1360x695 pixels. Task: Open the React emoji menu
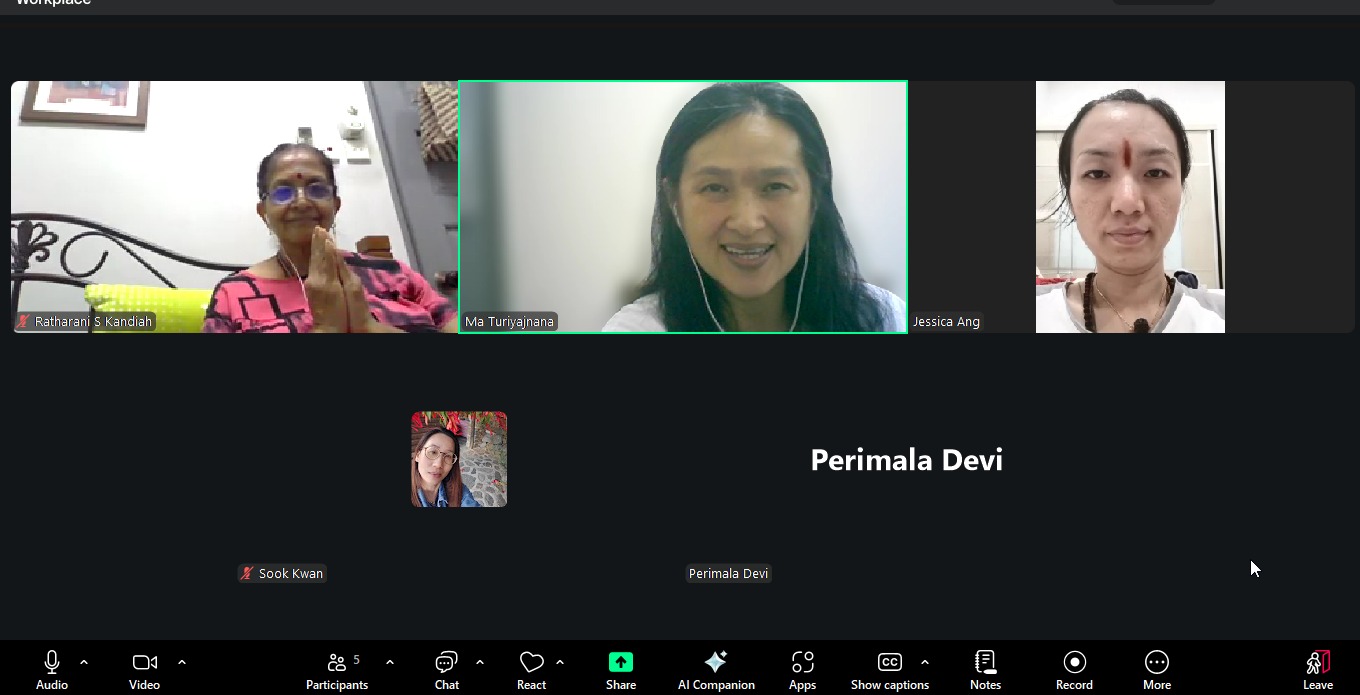[531, 663]
